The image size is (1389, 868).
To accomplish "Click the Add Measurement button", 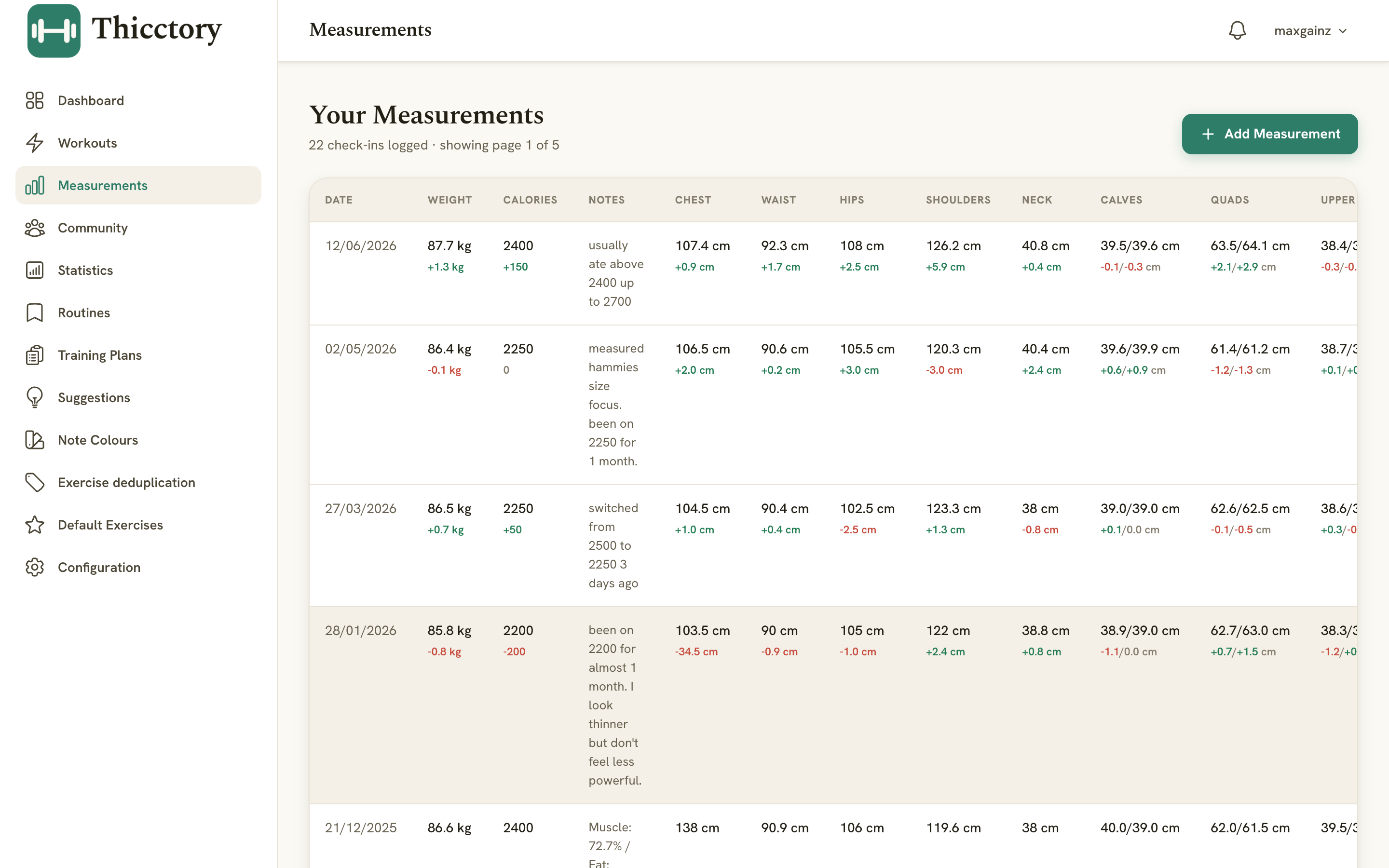I will coord(1269,134).
